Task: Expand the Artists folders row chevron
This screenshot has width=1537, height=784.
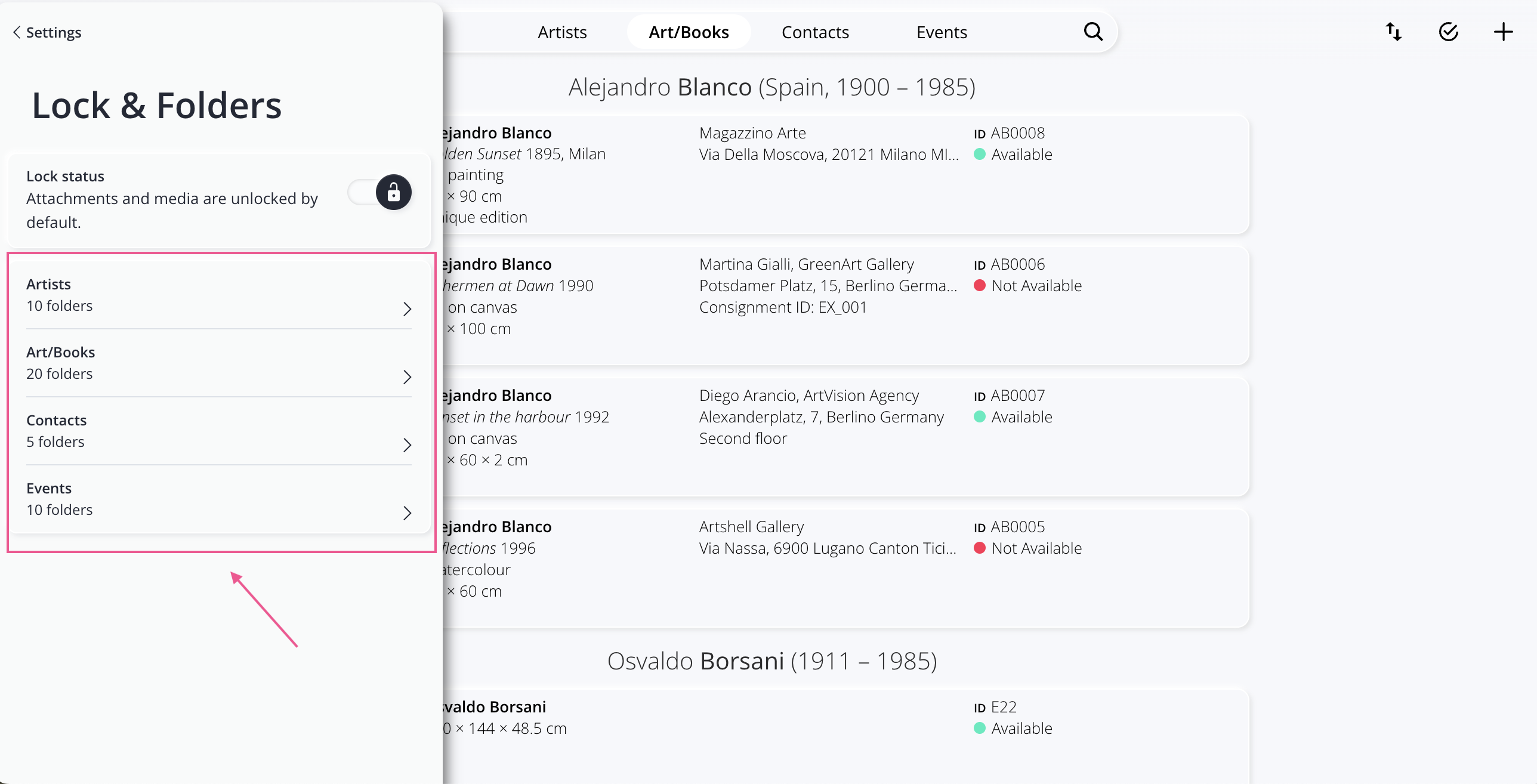Action: tap(407, 308)
